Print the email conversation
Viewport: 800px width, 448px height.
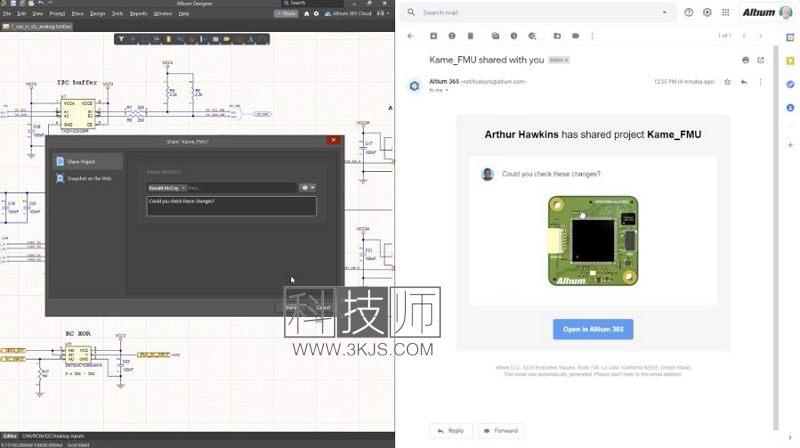click(745, 60)
